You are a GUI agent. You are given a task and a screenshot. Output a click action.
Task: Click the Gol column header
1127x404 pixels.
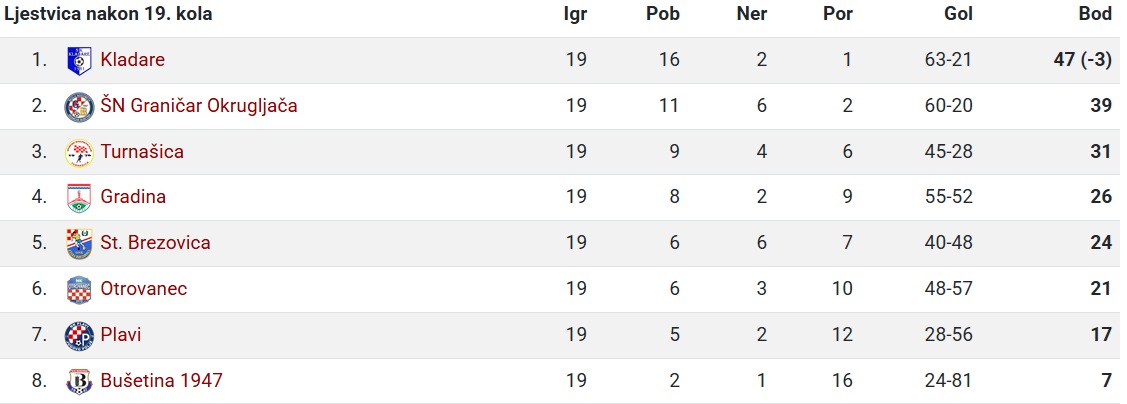coord(958,14)
